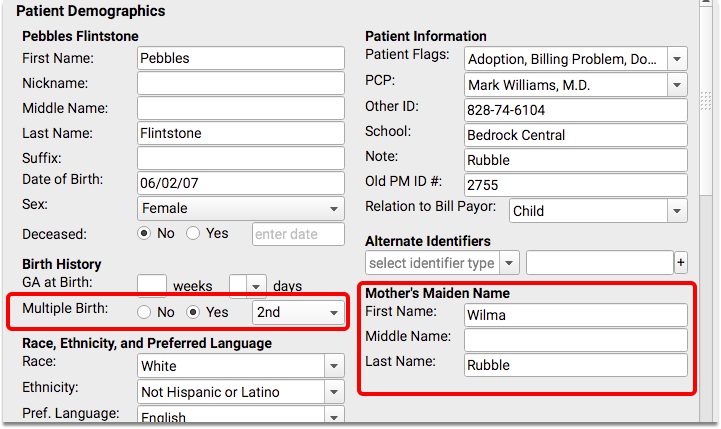721x429 pixels.
Task: Select Deceased No radio button
Action: (x=144, y=233)
